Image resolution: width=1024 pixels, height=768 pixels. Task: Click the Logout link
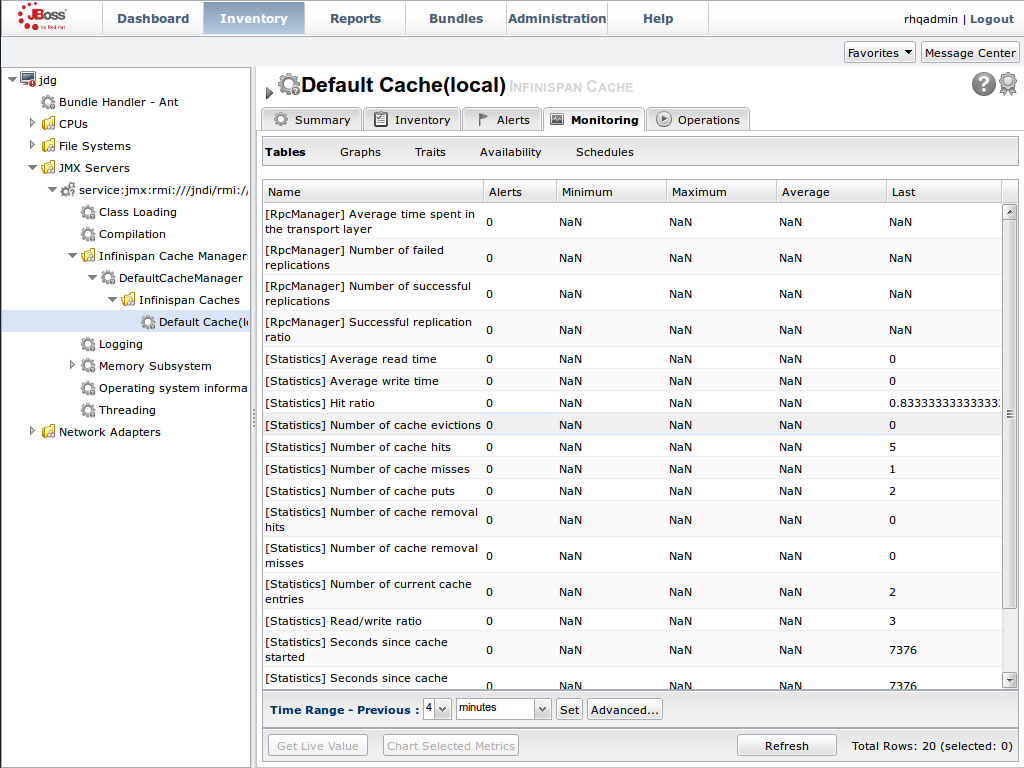coord(991,19)
